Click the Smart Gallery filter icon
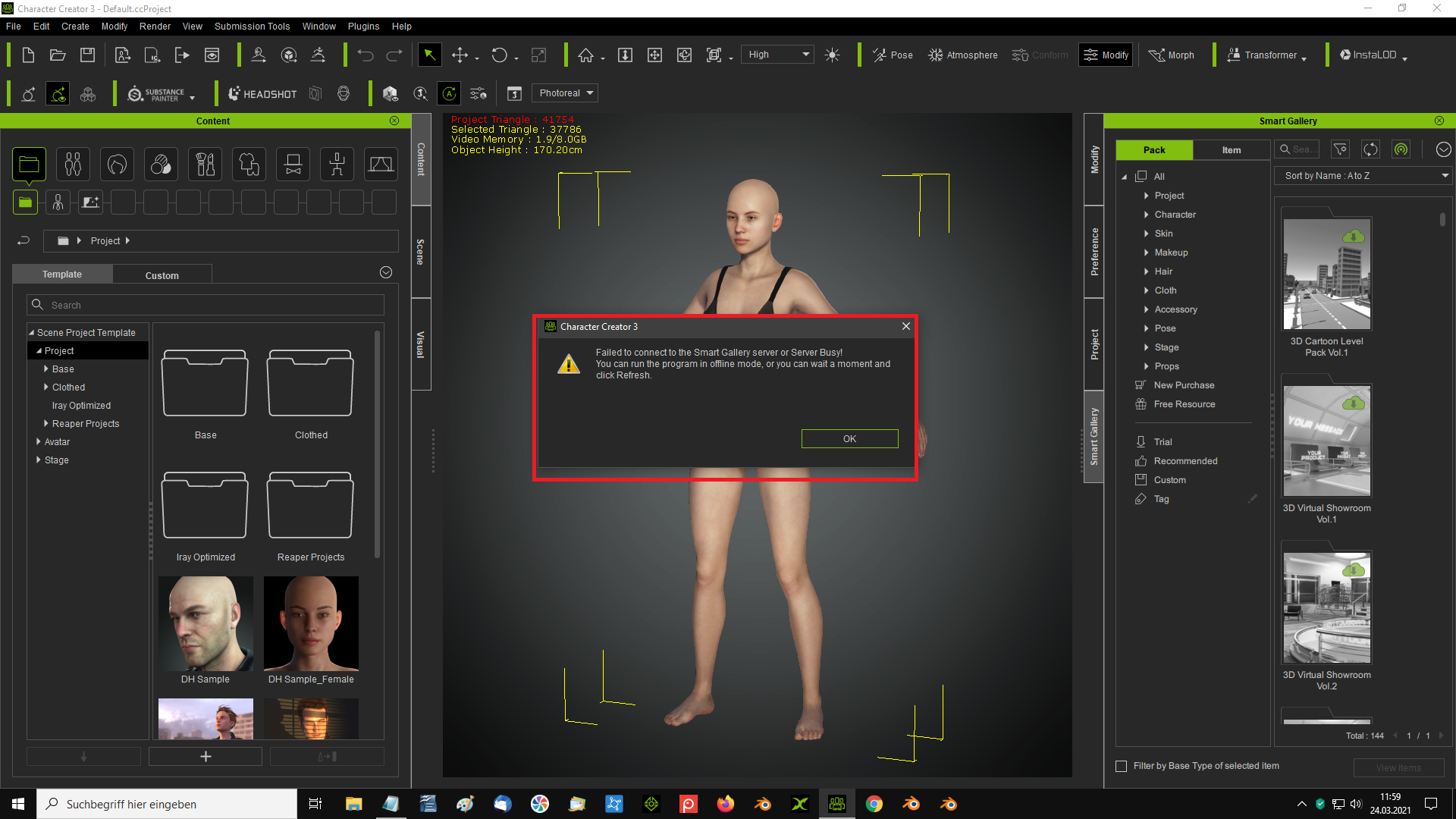This screenshot has width=1456, height=819. (1341, 149)
